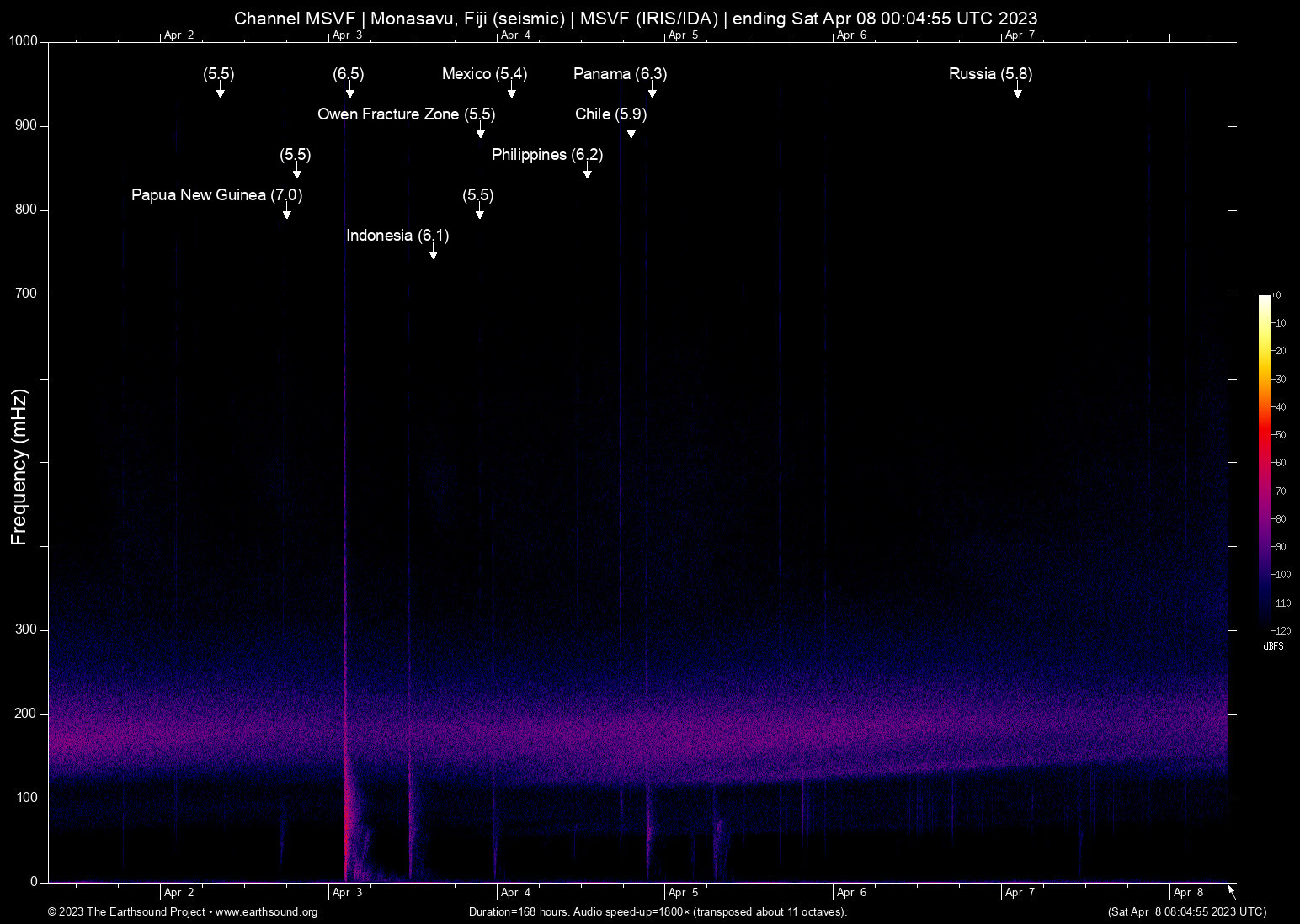Select the "-30" color scale label
1300x924 pixels.
pyautogui.click(x=1279, y=380)
